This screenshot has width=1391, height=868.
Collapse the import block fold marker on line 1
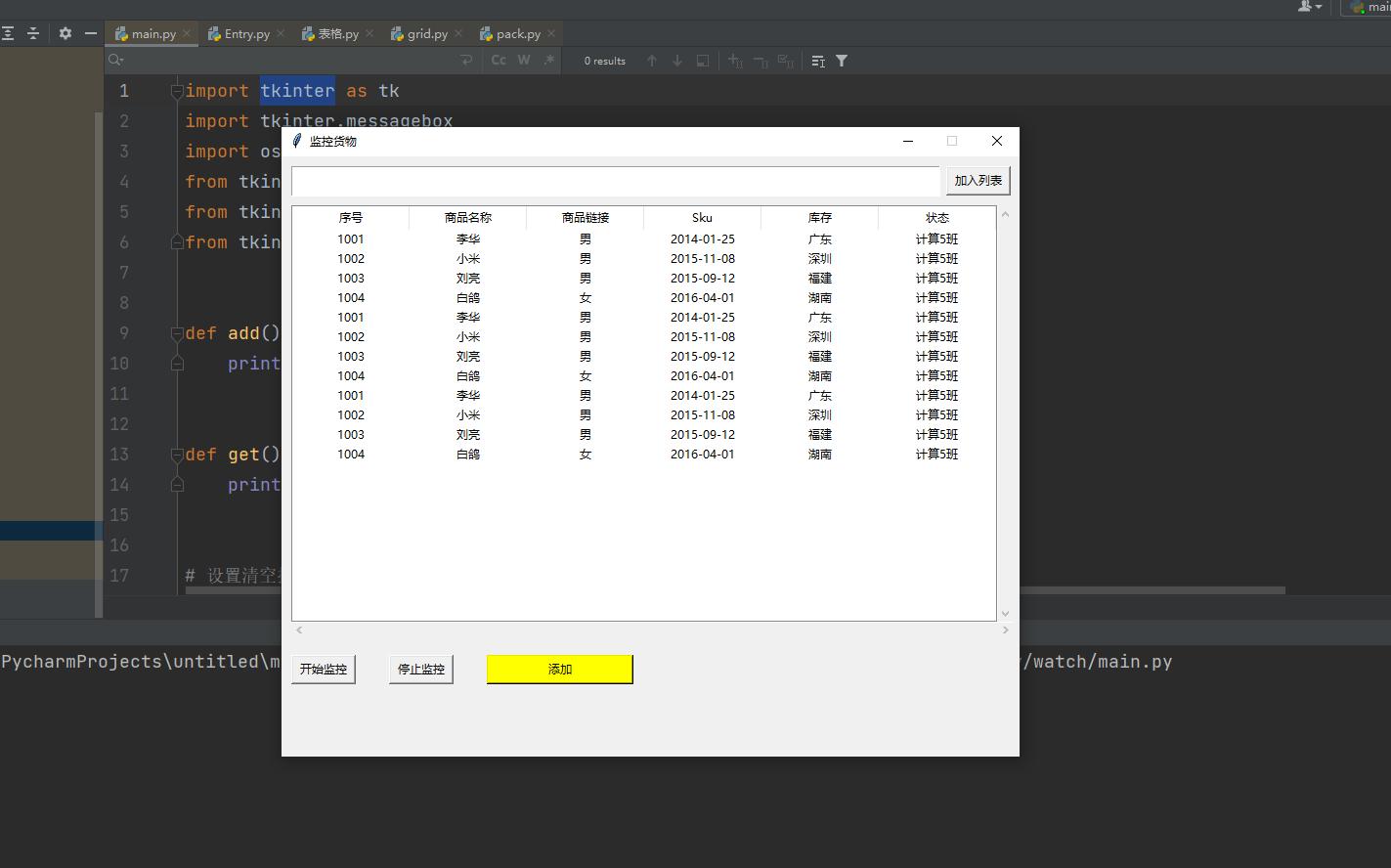[177, 91]
